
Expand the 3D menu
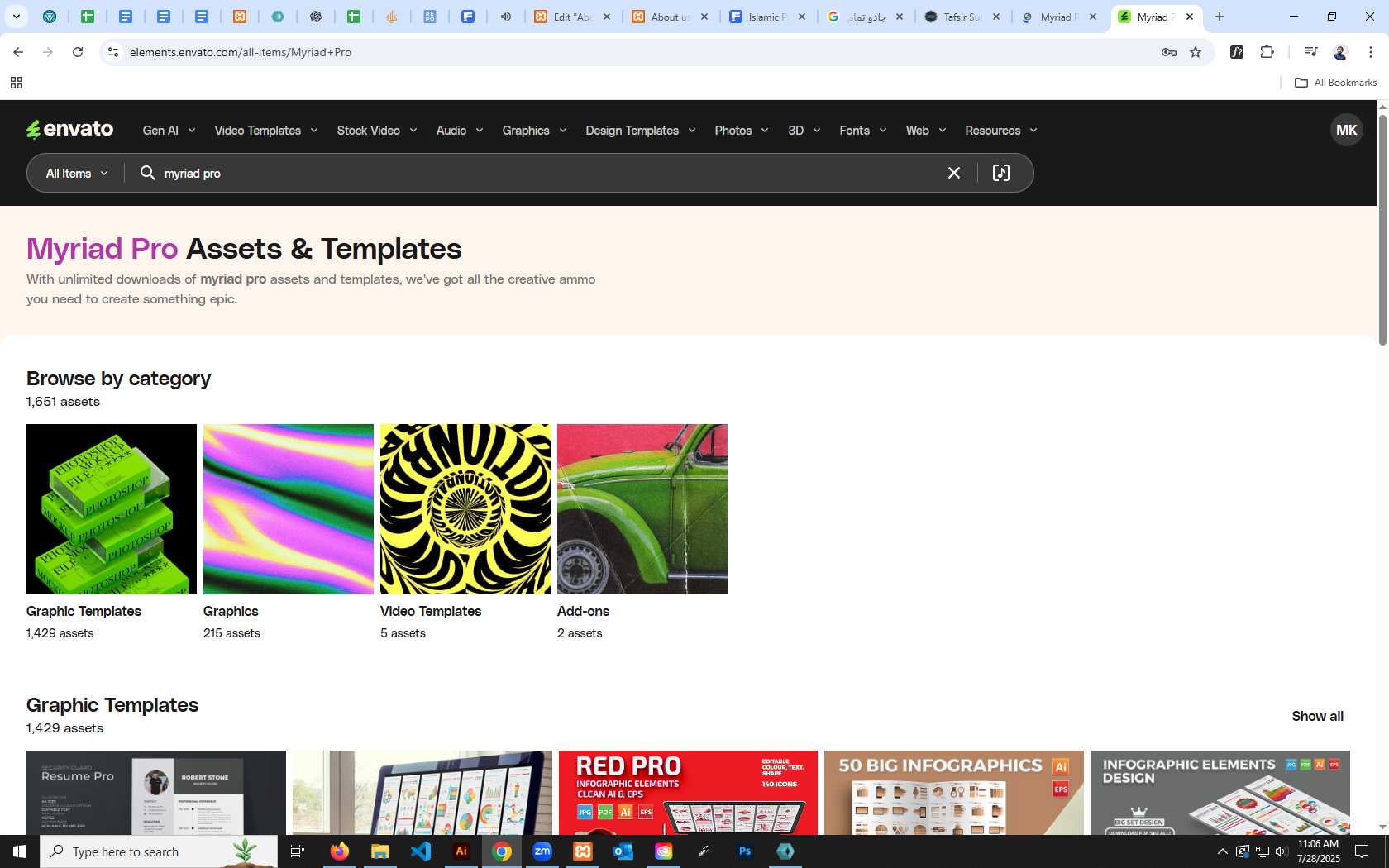pyautogui.click(x=804, y=130)
